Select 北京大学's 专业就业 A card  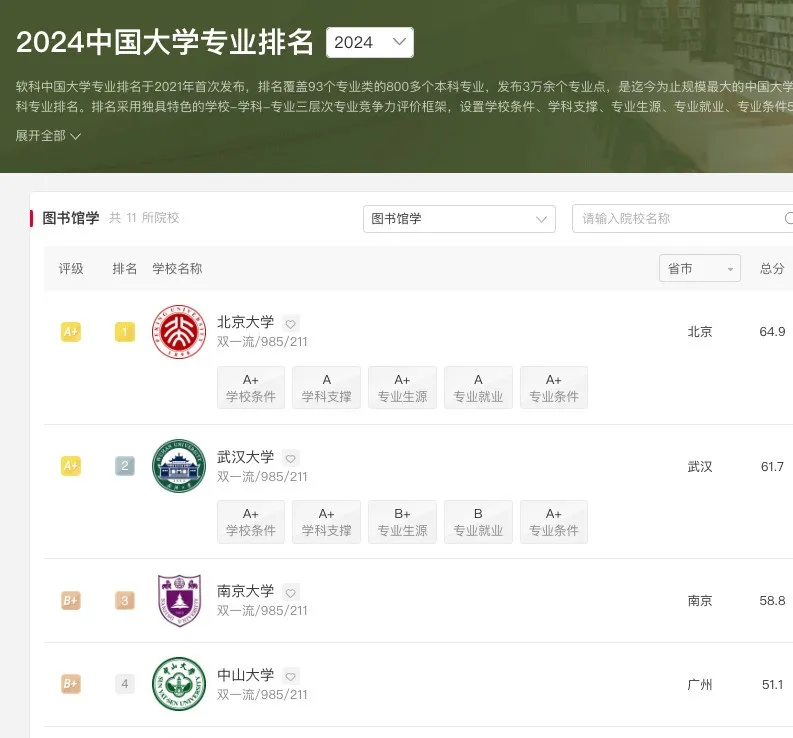click(478, 387)
